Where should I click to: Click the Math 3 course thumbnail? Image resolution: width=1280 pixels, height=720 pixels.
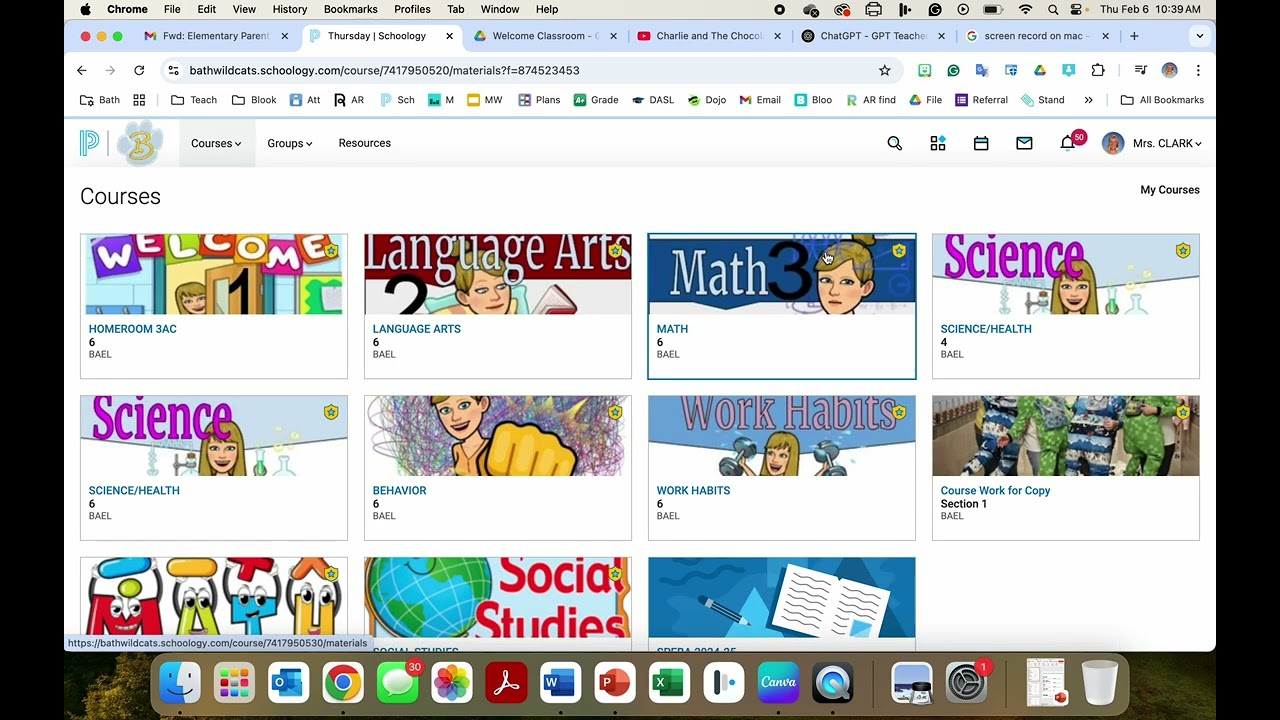tap(782, 274)
